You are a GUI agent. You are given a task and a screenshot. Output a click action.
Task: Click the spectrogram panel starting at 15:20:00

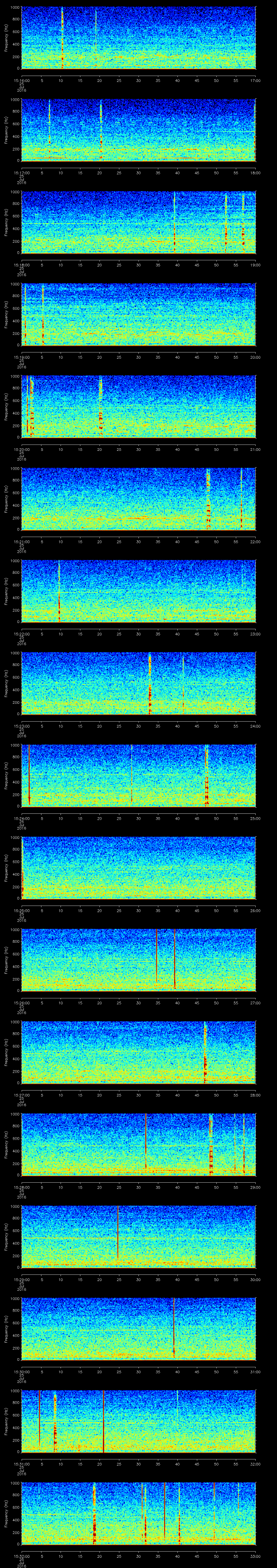[x=139, y=407]
